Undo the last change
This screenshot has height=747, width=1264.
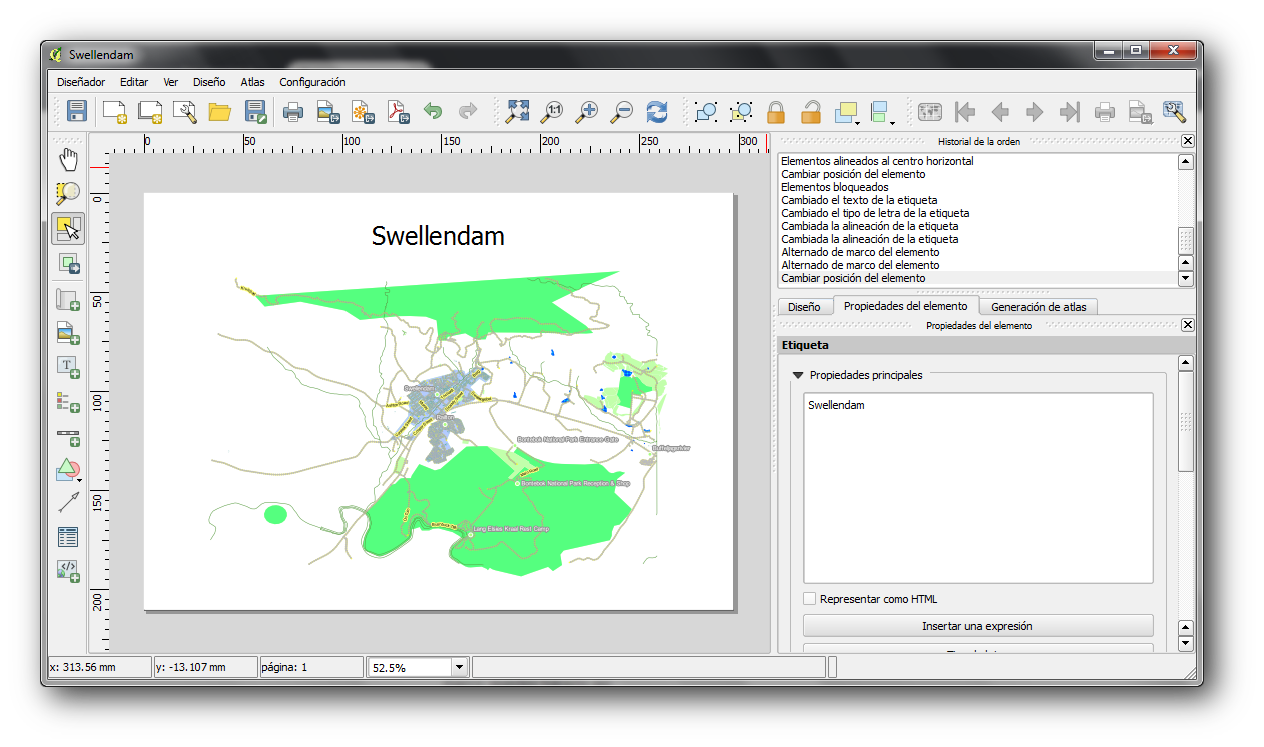(x=433, y=111)
